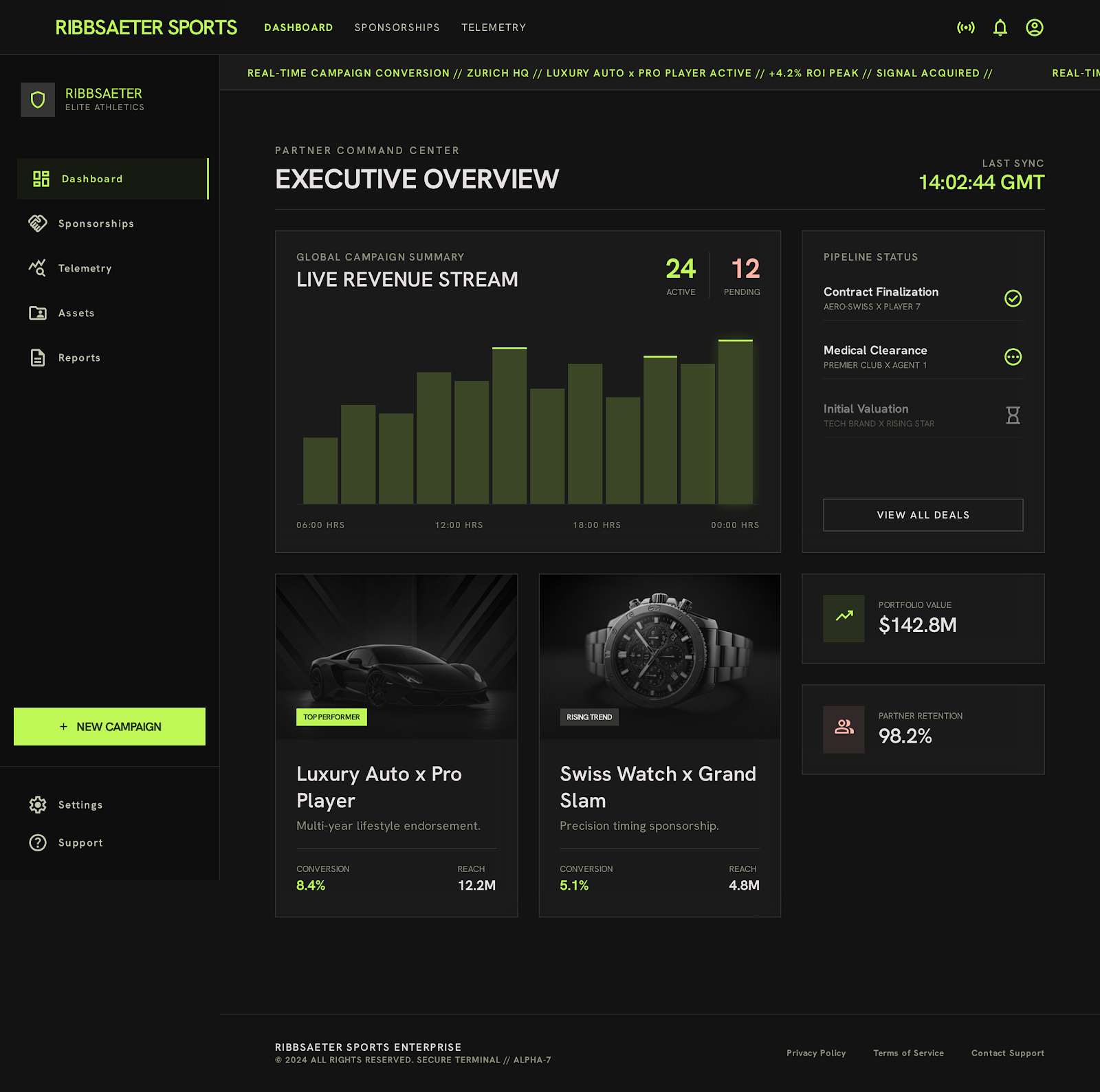
Task: Click the first revenue bar at 06:00
Action: pyautogui.click(x=320, y=471)
